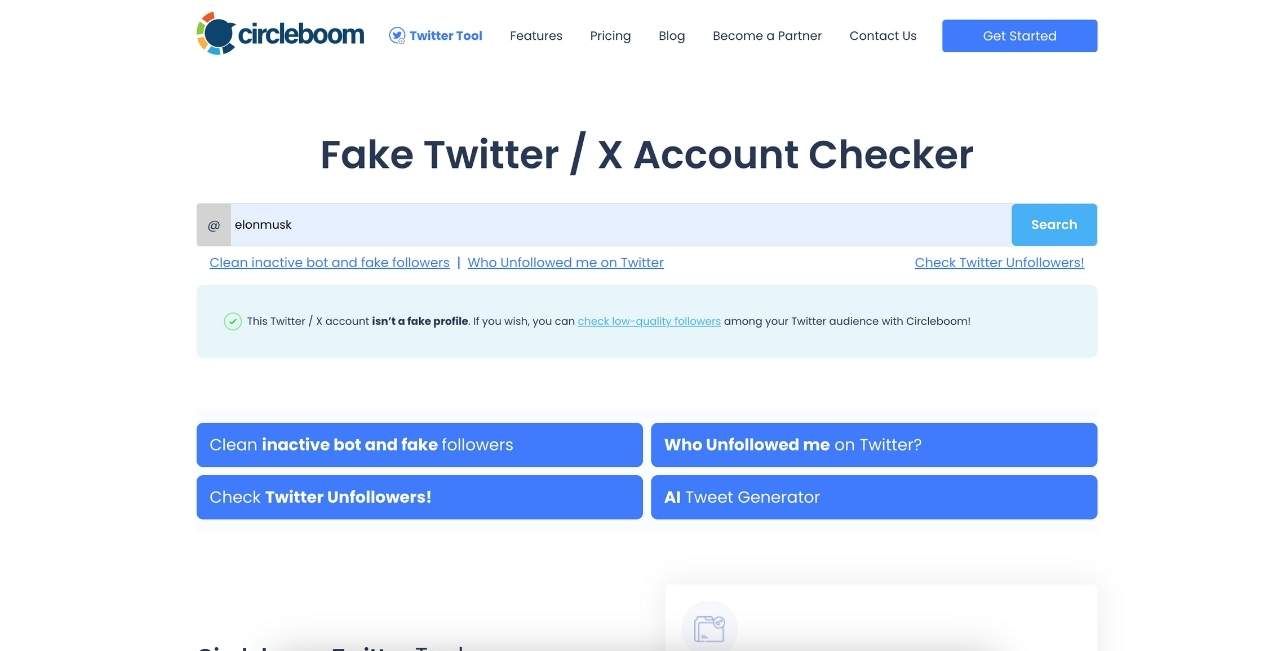Open the Blog section
This screenshot has height=651, width=1280.
coord(671,35)
